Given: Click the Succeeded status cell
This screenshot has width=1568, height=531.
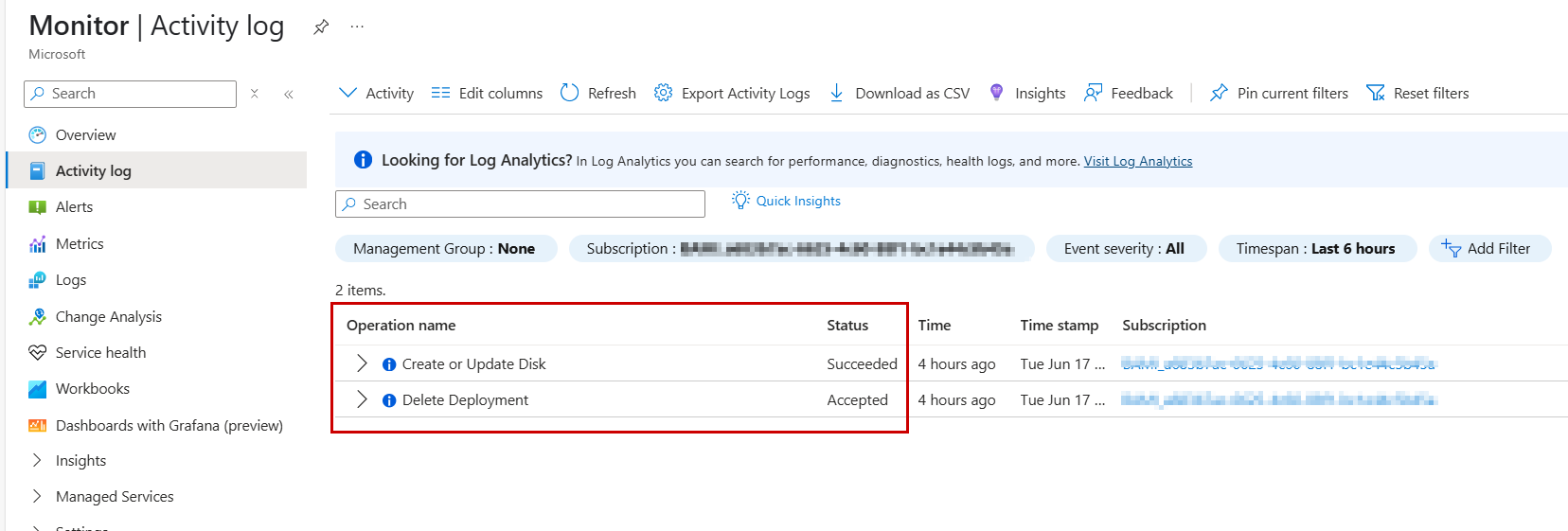Looking at the screenshot, I should [862, 363].
